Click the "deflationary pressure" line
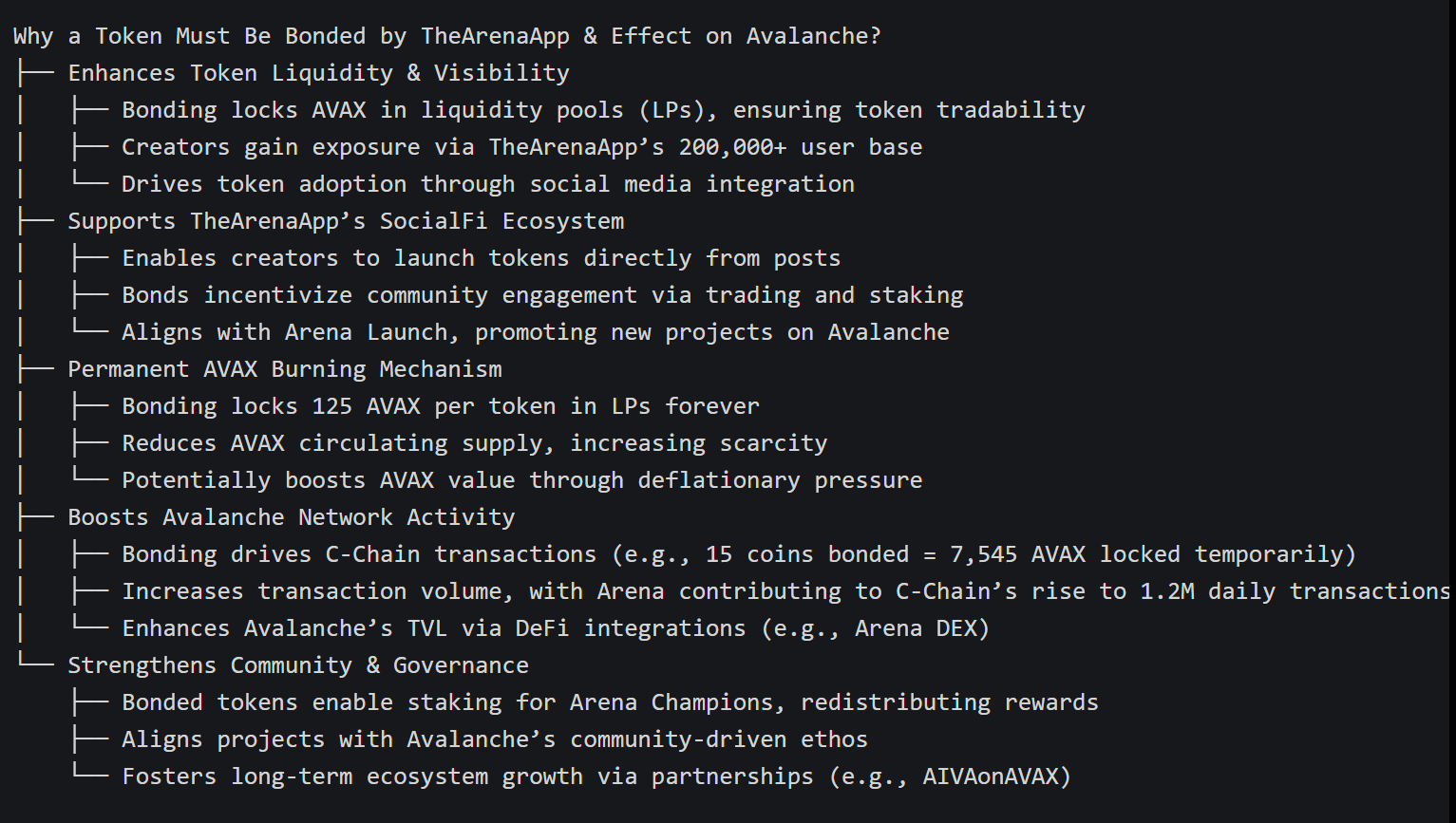 coord(521,480)
